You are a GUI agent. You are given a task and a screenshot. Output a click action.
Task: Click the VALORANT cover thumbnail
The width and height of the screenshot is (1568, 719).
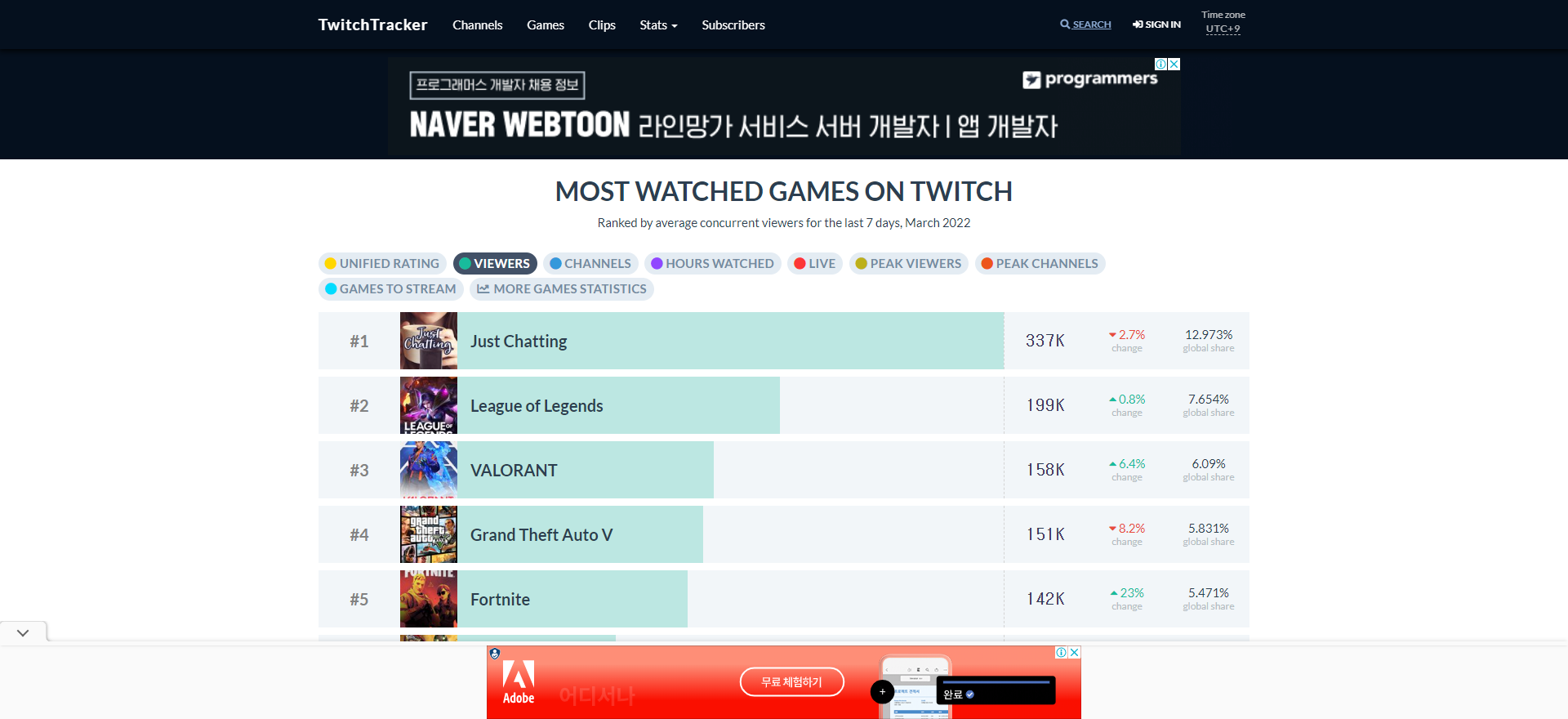point(429,470)
